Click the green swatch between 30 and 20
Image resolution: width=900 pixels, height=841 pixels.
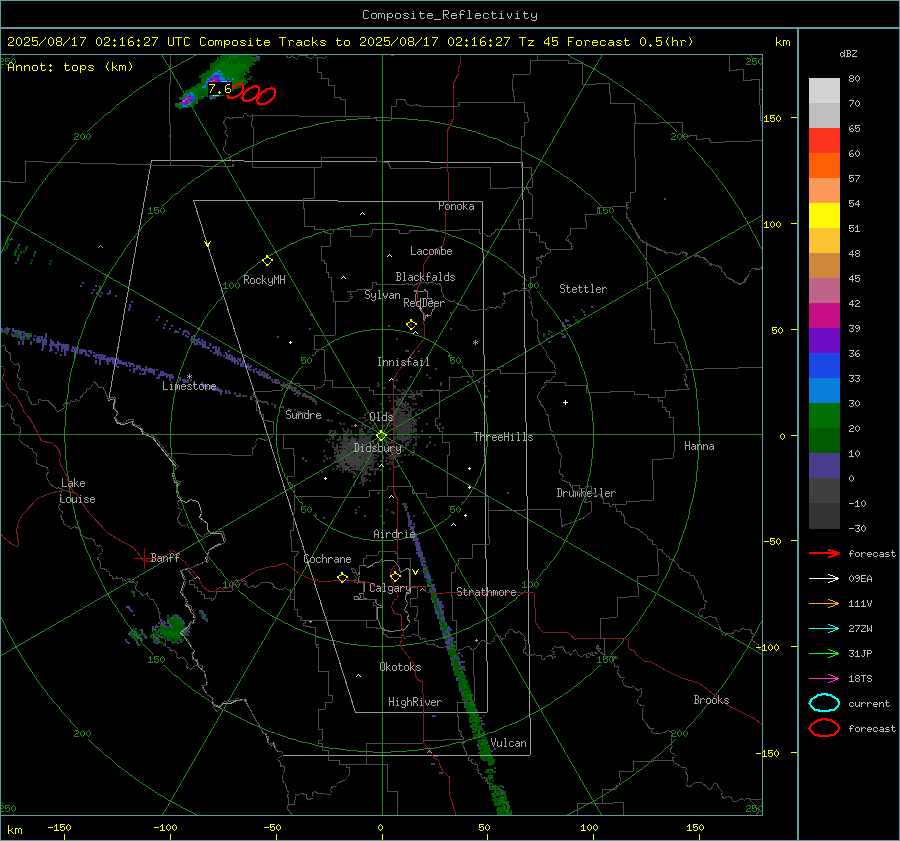click(824, 416)
